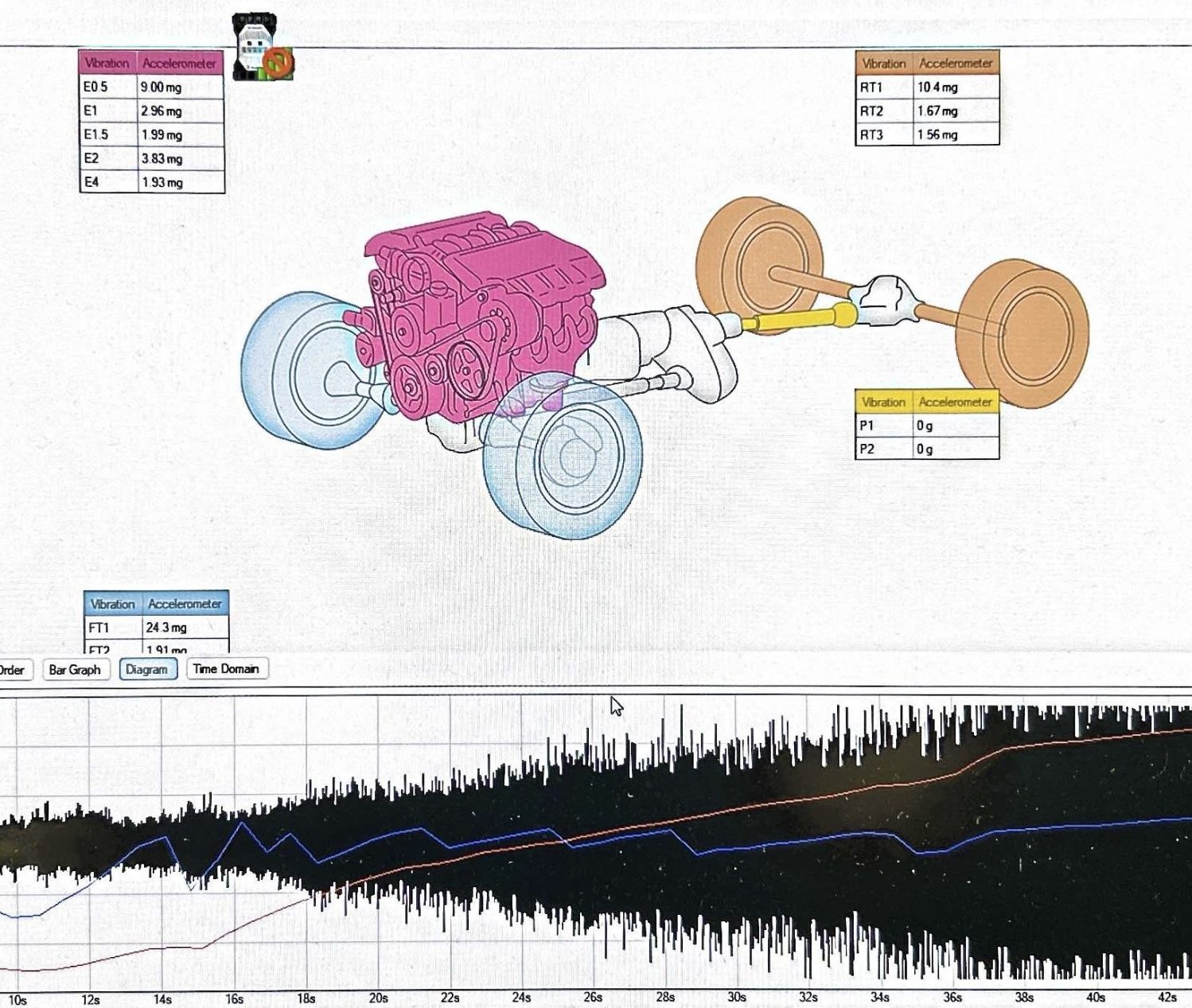
Task: Click the 34s mark on the timeline
Action: (x=880, y=997)
